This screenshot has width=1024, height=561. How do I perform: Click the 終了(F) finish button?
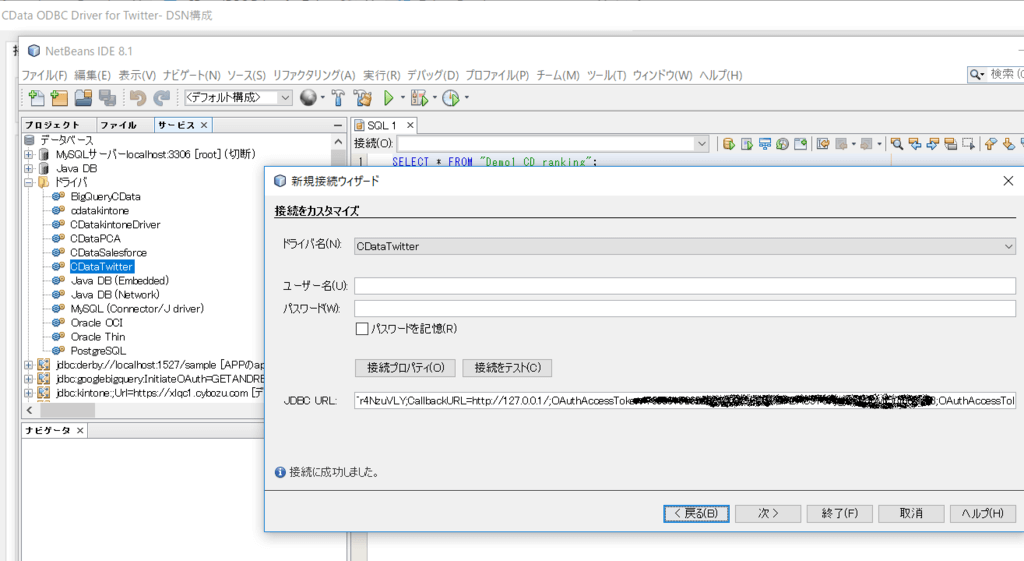pos(840,513)
